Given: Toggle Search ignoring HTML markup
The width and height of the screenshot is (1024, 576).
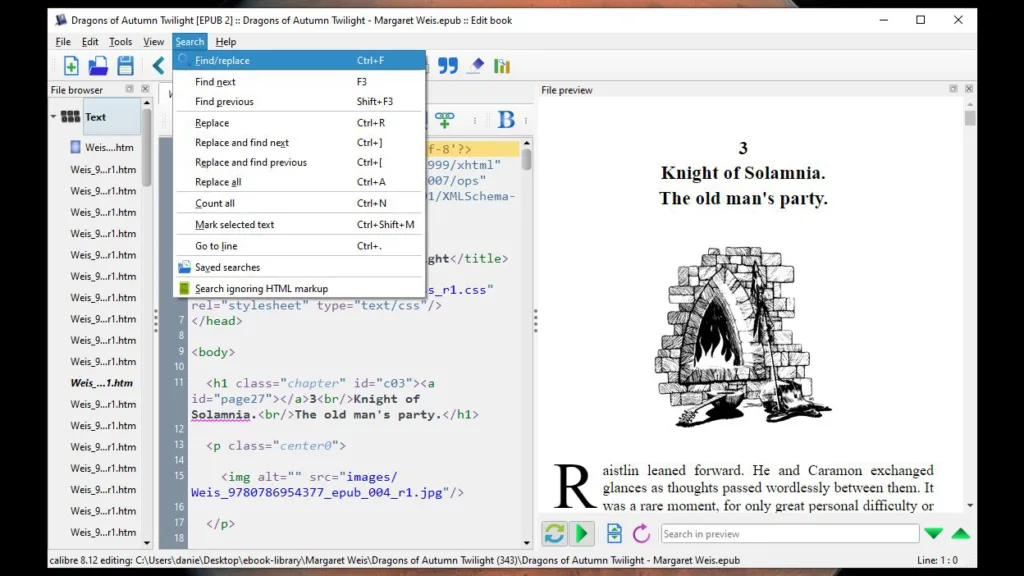Looking at the screenshot, I should coord(258,288).
